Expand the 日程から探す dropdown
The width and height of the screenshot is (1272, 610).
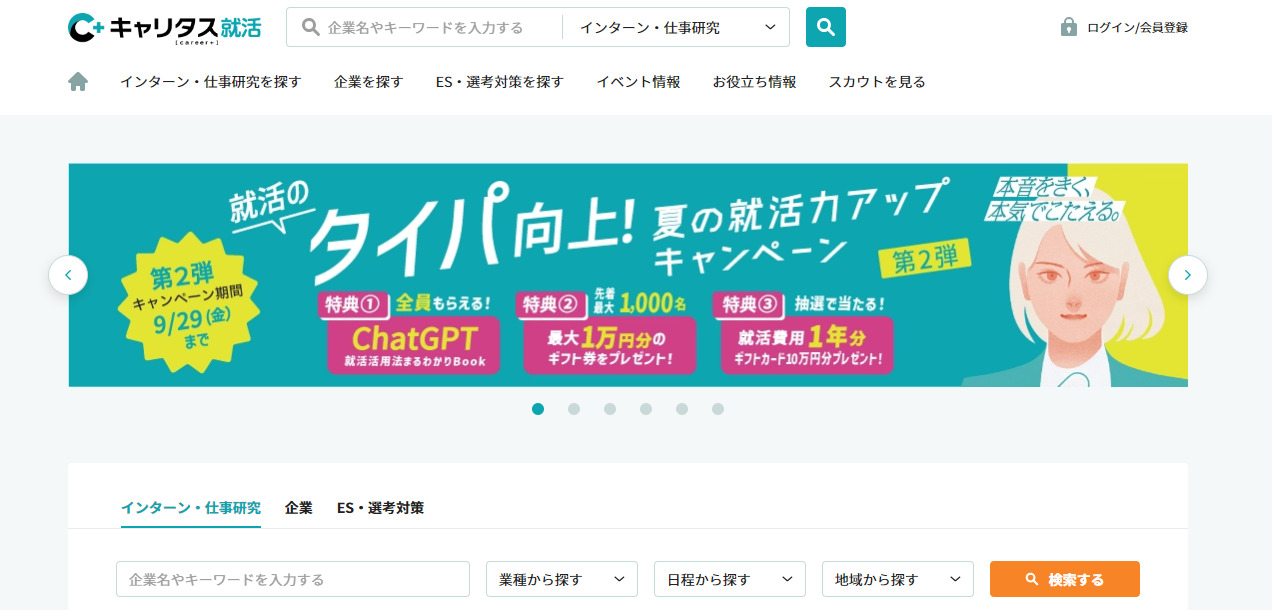point(729,579)
